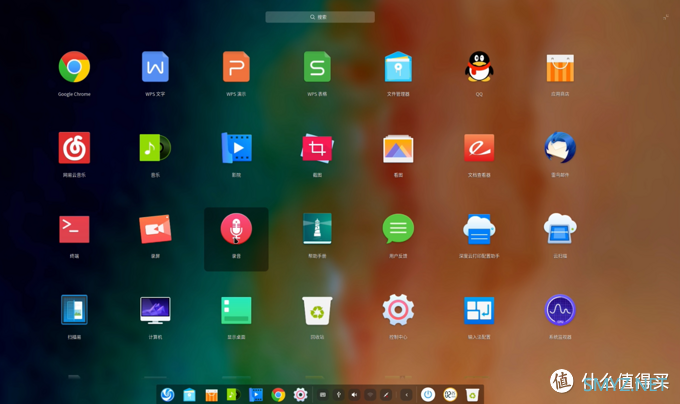Open the green User Feedback app
The image size is (680, 404).
[398, 228]
